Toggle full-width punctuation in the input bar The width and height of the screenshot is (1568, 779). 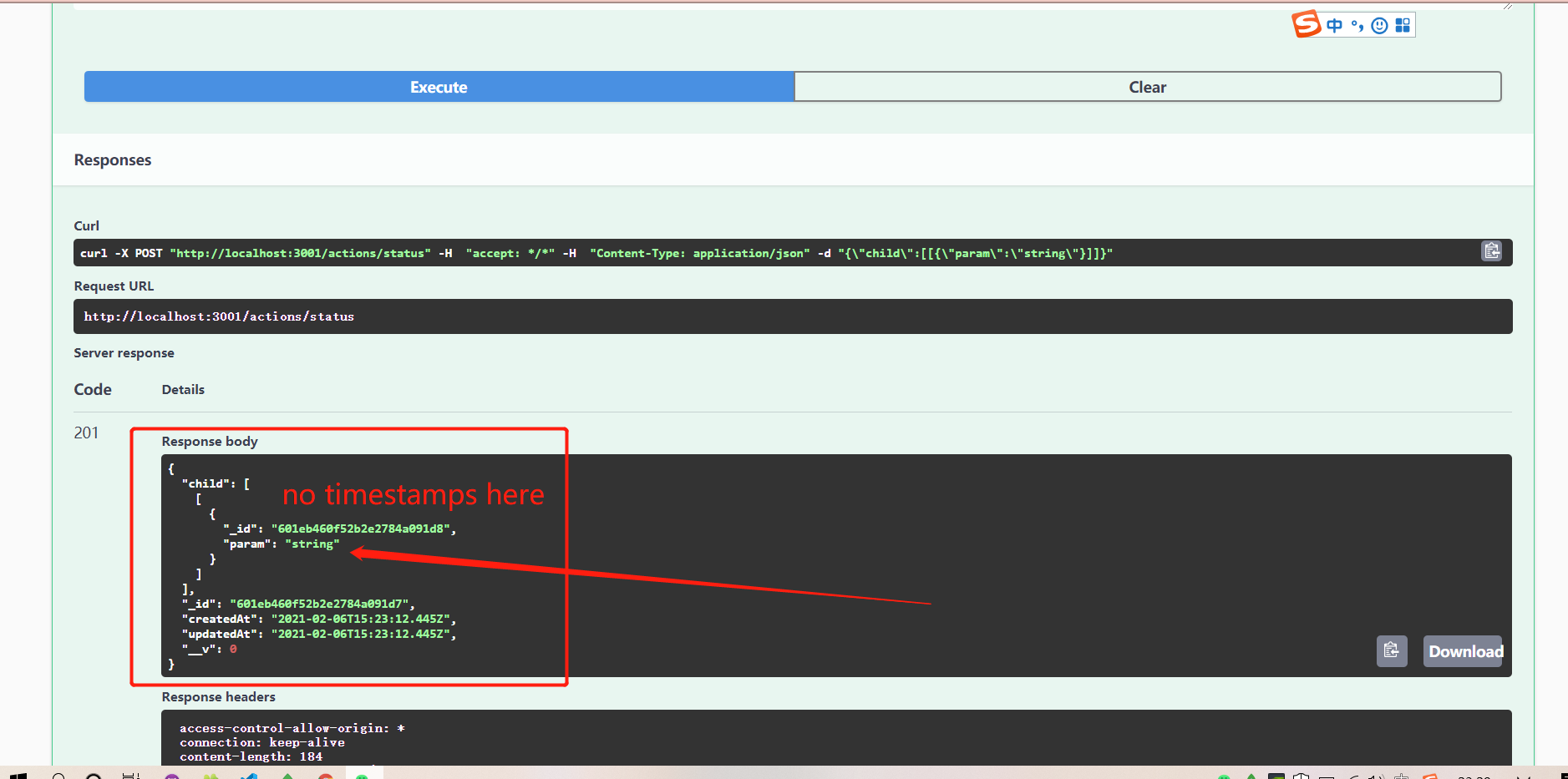click(x=1356, y=25)
